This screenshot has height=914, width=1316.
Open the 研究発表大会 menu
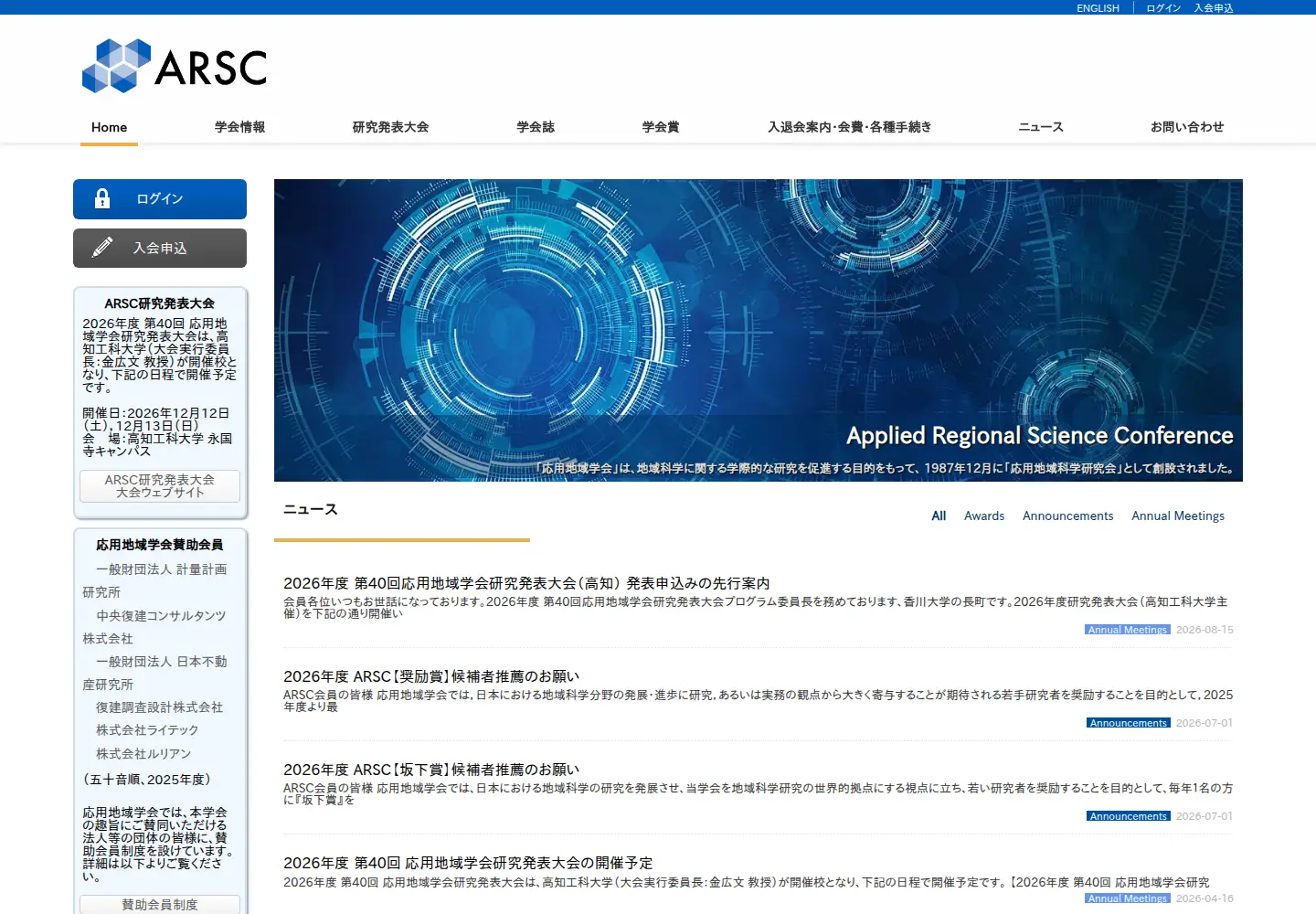pos(390,127)
